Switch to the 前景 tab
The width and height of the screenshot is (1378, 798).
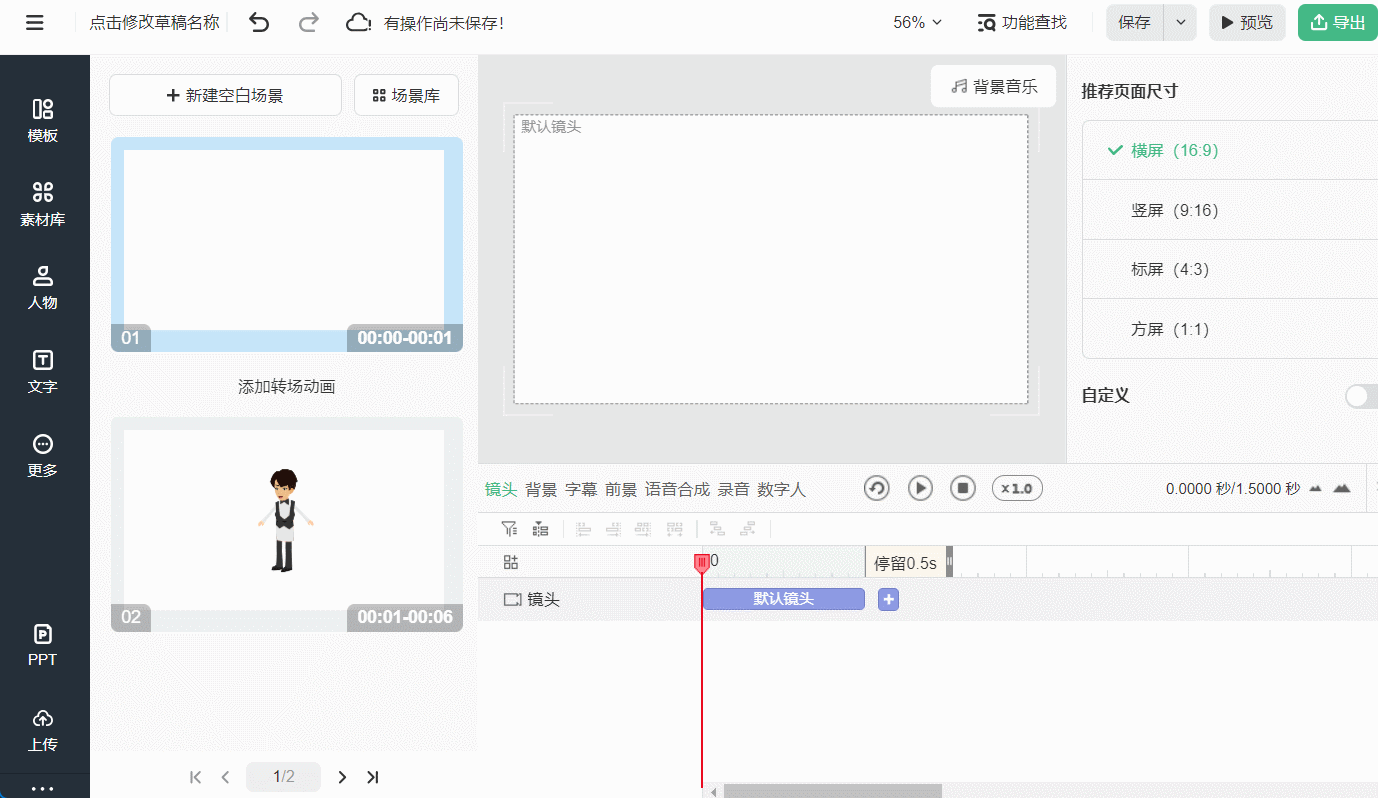(621, 489)
